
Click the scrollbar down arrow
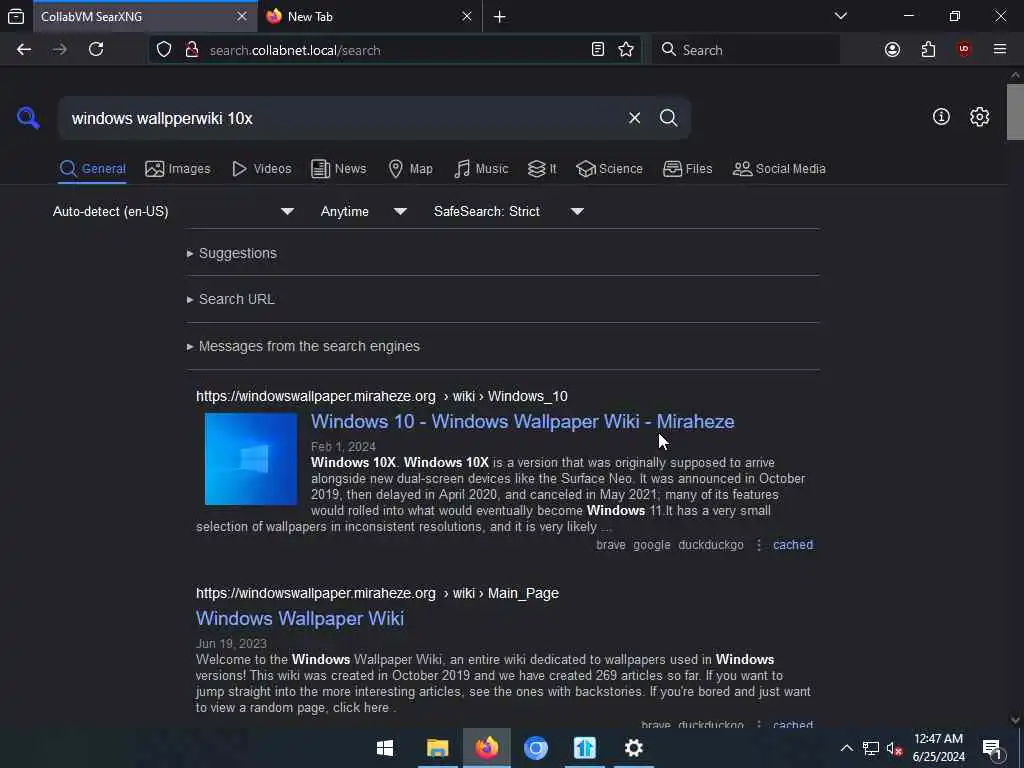[1015, 720]
